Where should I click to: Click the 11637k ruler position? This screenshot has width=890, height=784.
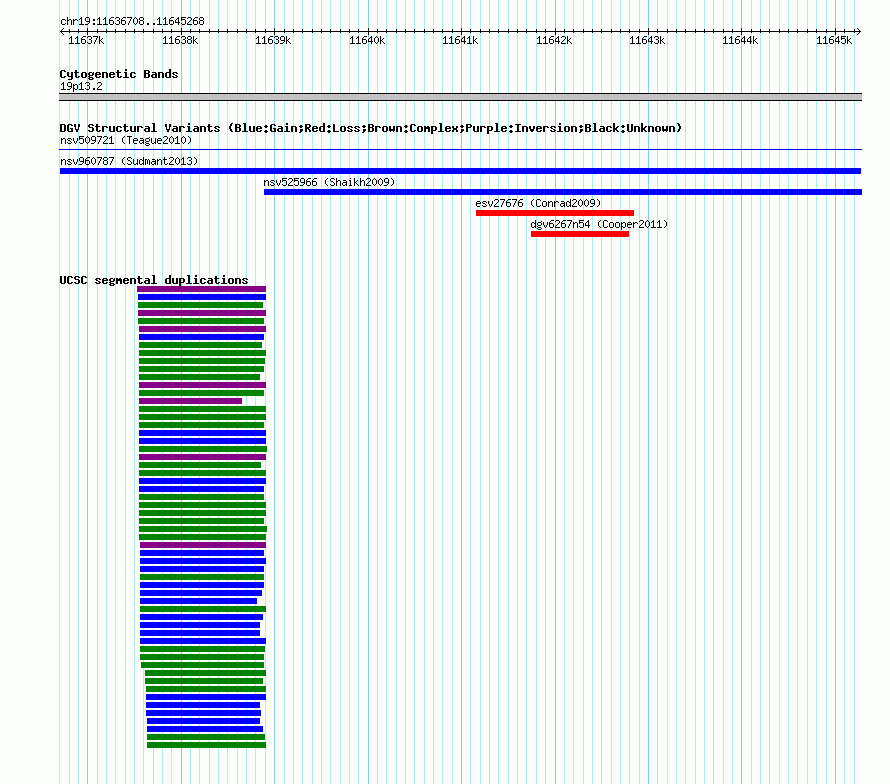(x=86, y=40)
